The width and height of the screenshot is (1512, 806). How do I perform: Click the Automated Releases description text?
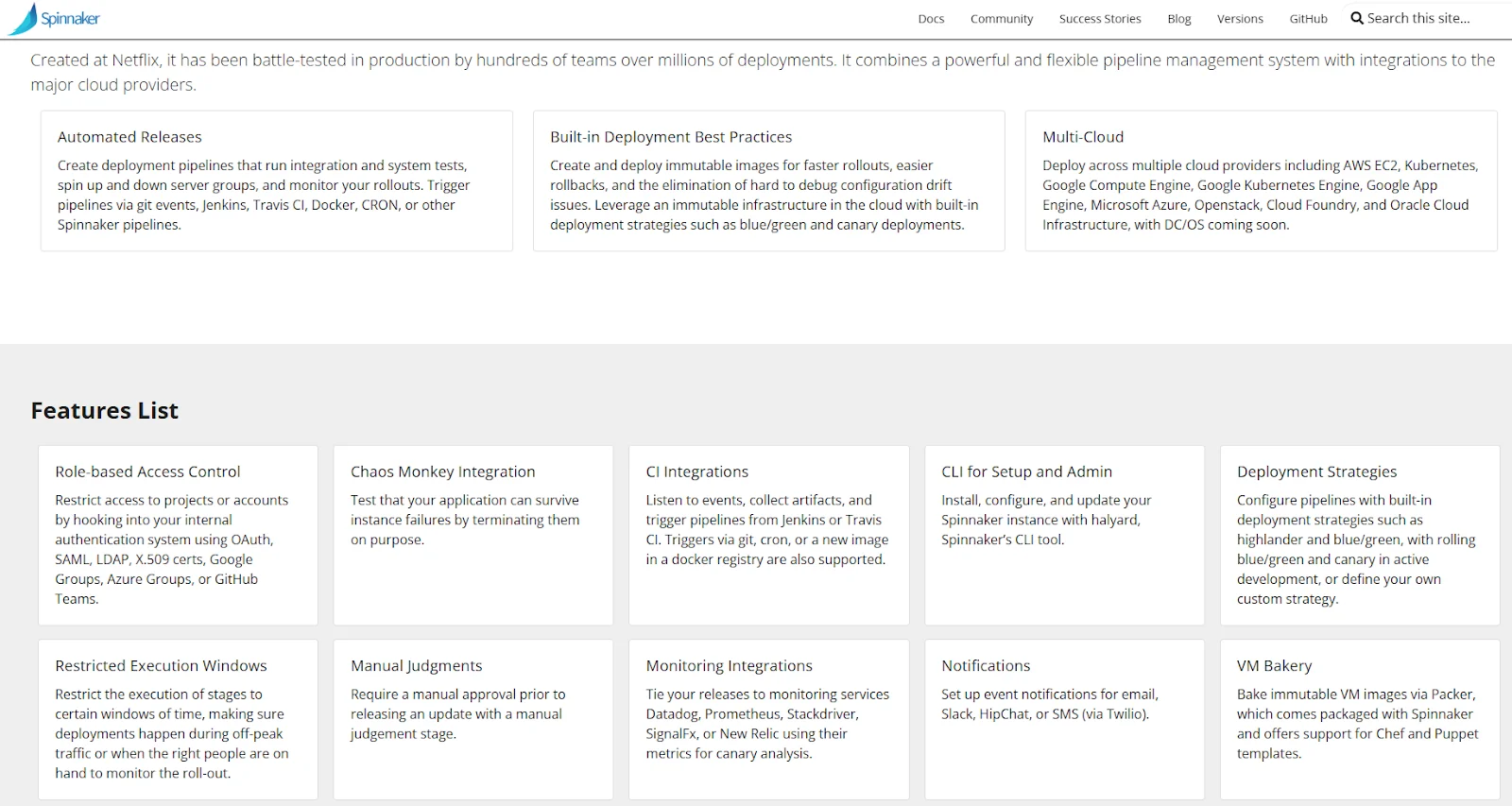(x=264, y=195)
